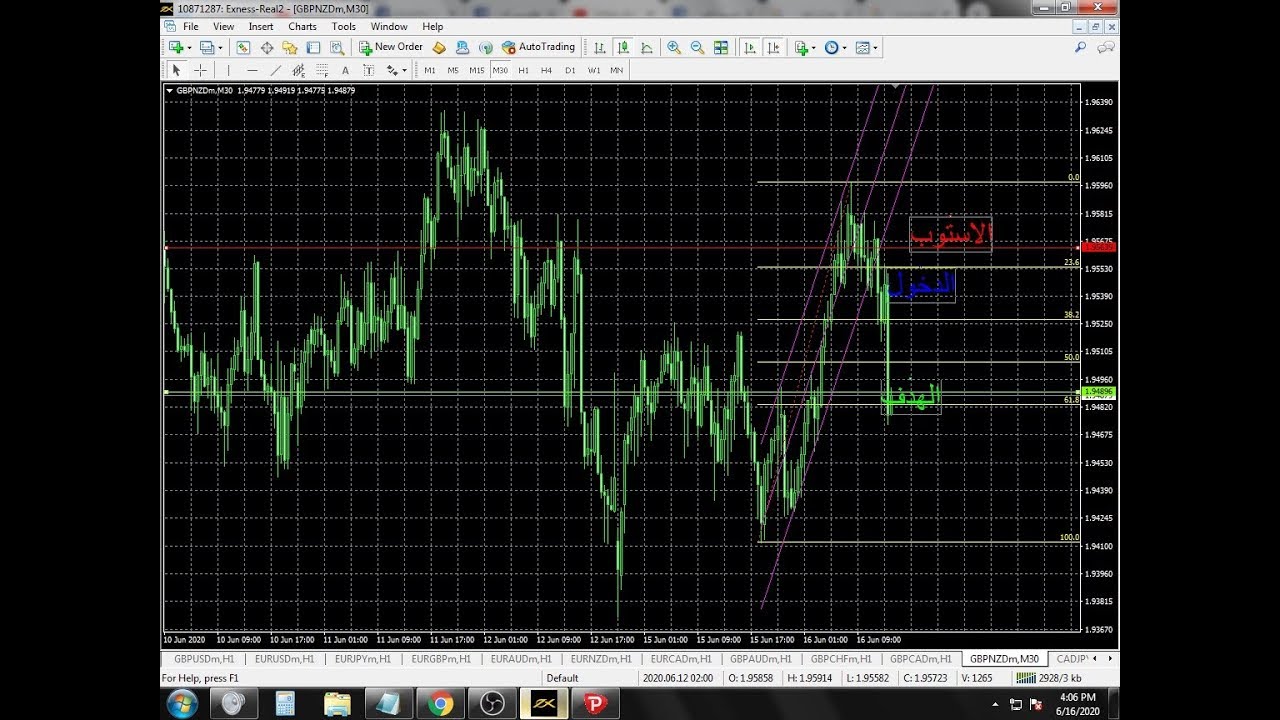1280x720 pixels.
Task: Select the Trendline drawing tool
Action: (x=275, y=70)
